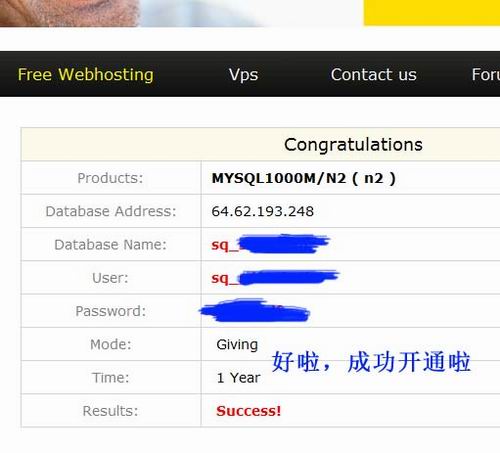Click the Giving mode value
The width and height of the screenshot is (500, 453).
tap(237, 345)
